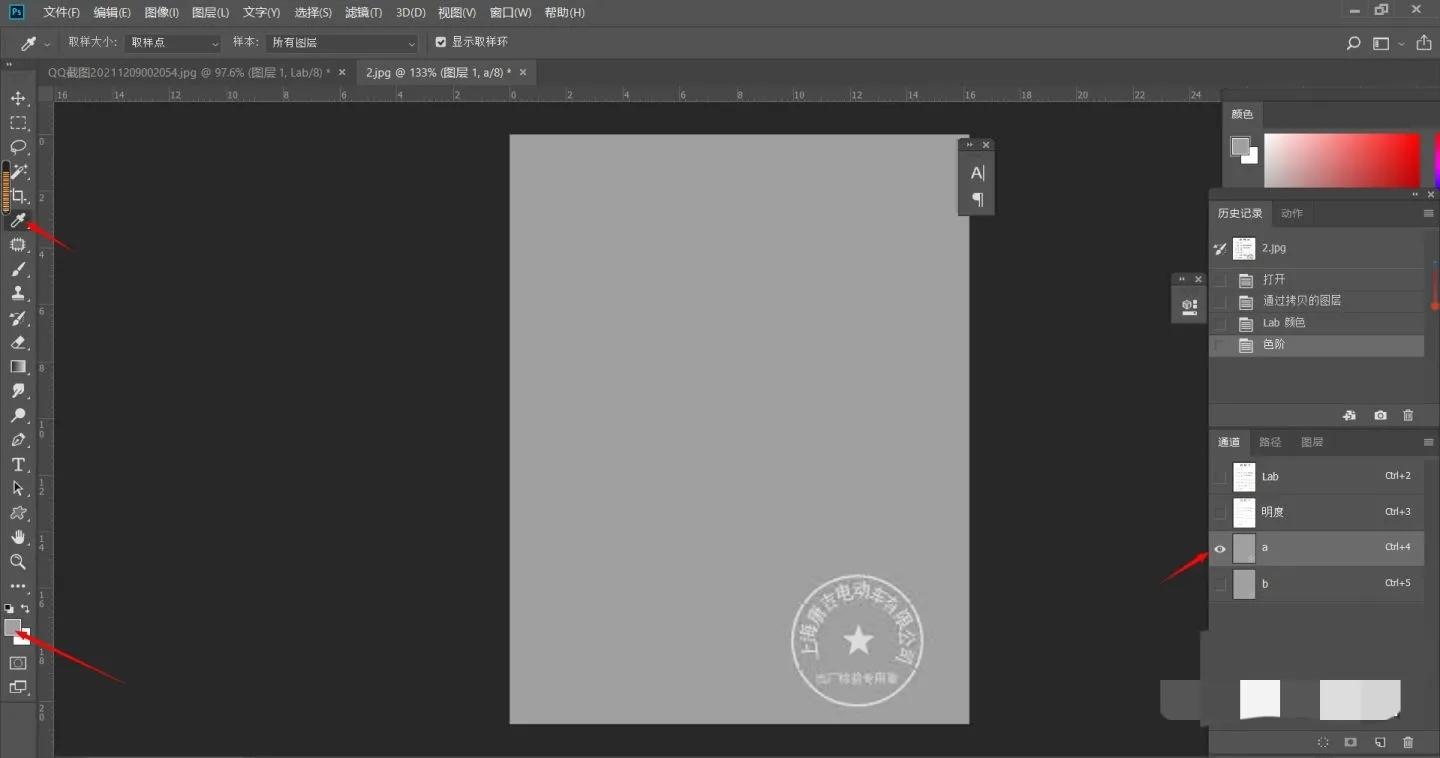Open the 滤镜(T) menu
The image size is (1440, 758).
pos(363,13)
